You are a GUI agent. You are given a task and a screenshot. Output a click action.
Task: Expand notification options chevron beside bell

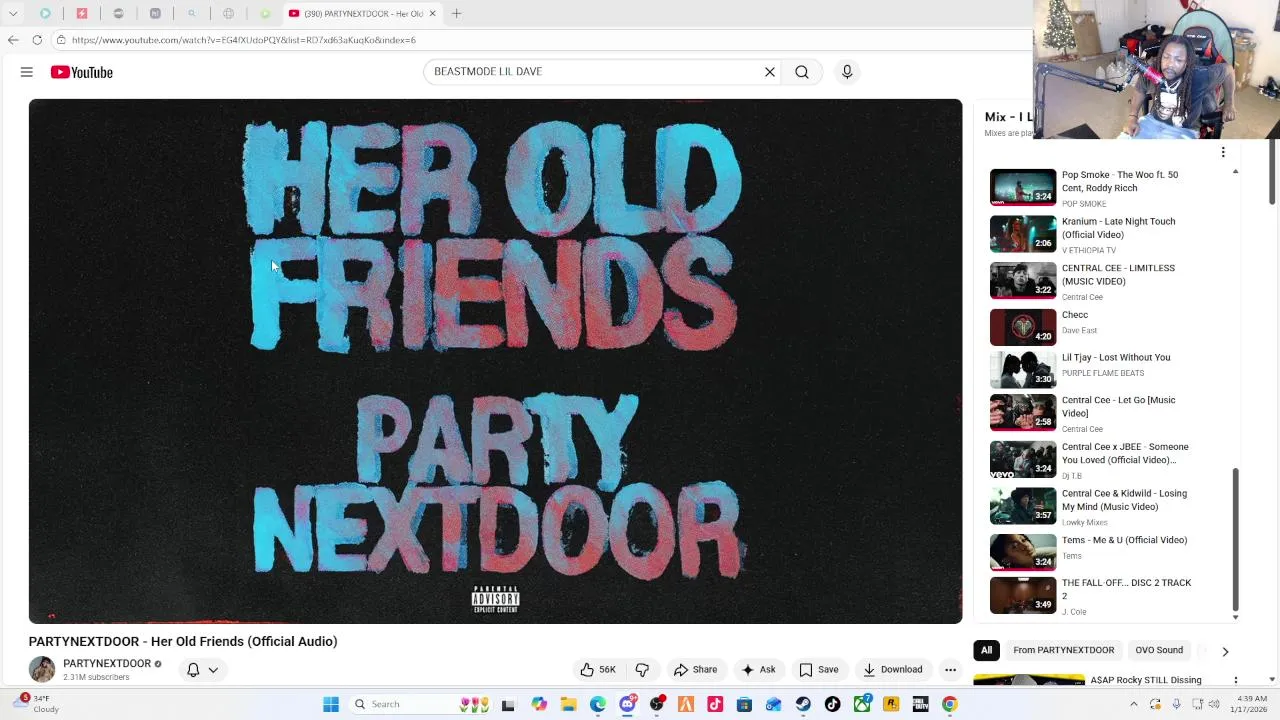(x=213, y=670)
